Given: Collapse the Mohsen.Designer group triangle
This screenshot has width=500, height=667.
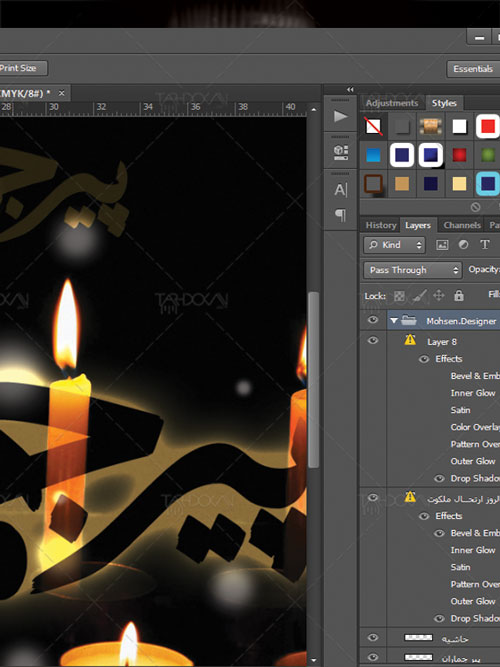Looking at the screenshot, I should [x=394, y=320].
